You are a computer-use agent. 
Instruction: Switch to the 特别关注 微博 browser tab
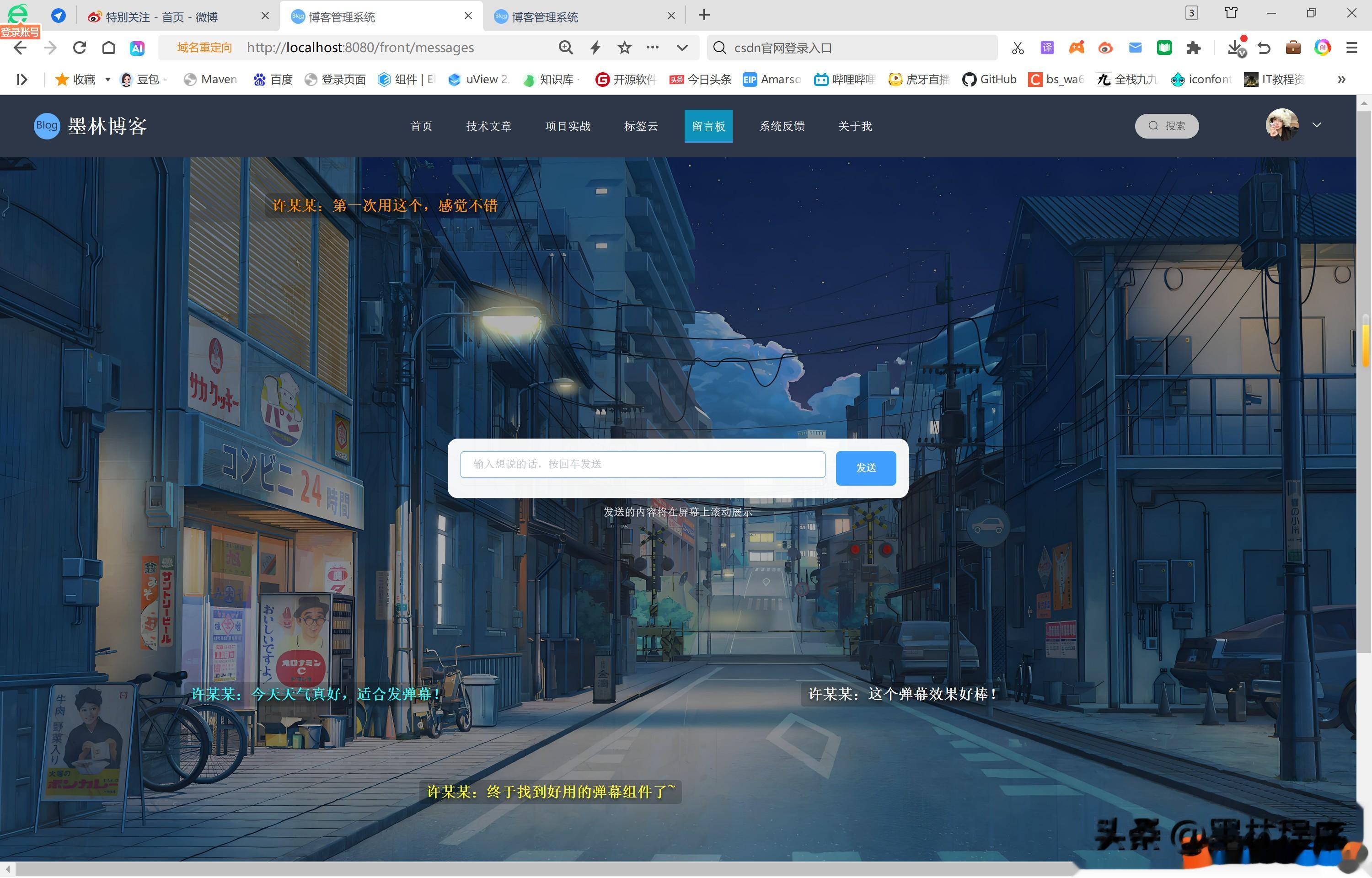pos(161,17)
